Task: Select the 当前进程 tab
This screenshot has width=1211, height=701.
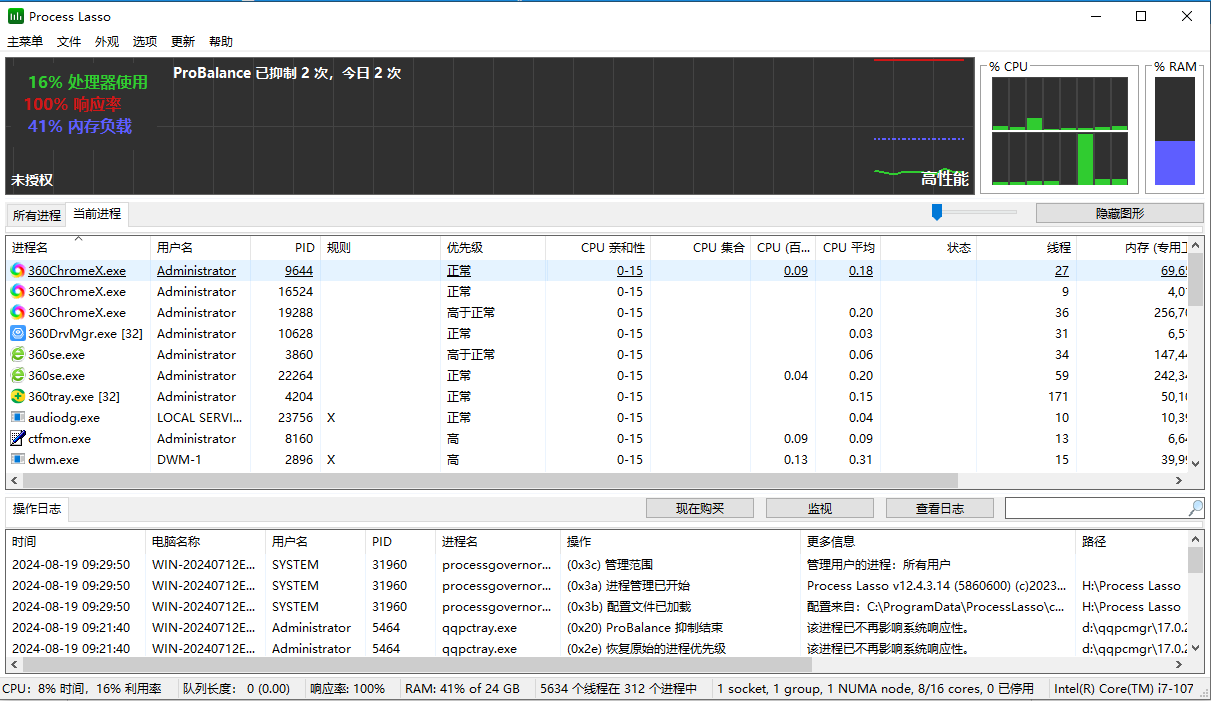Action: pyautogui.click(x=98, y=214)
